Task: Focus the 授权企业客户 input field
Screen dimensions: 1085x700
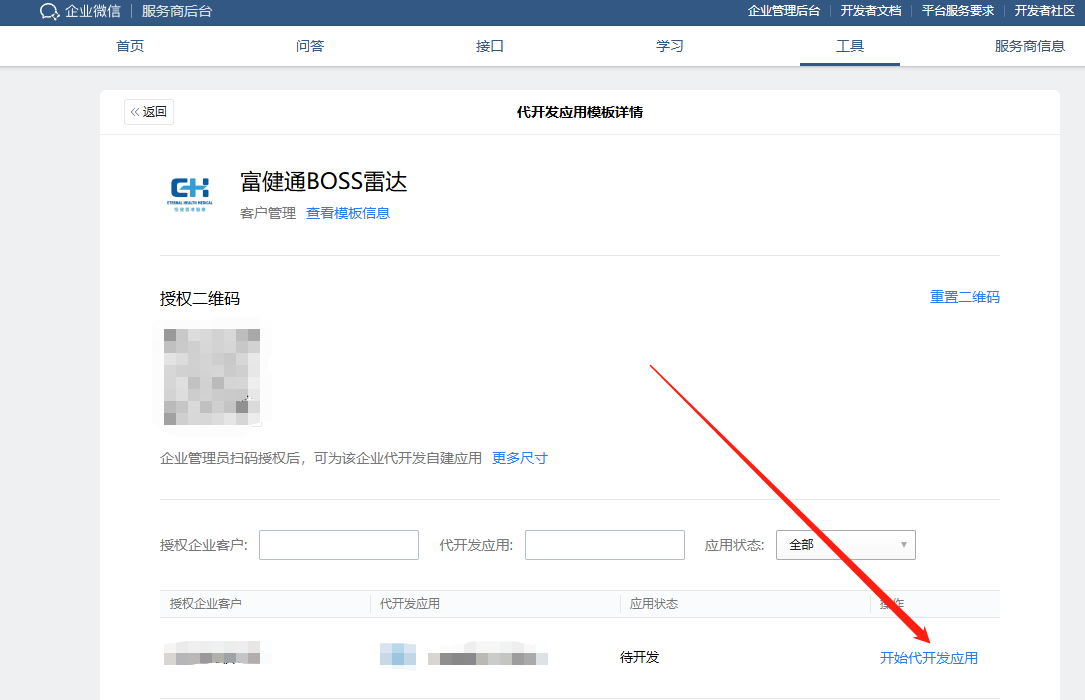Action: (x=339, y=545)
